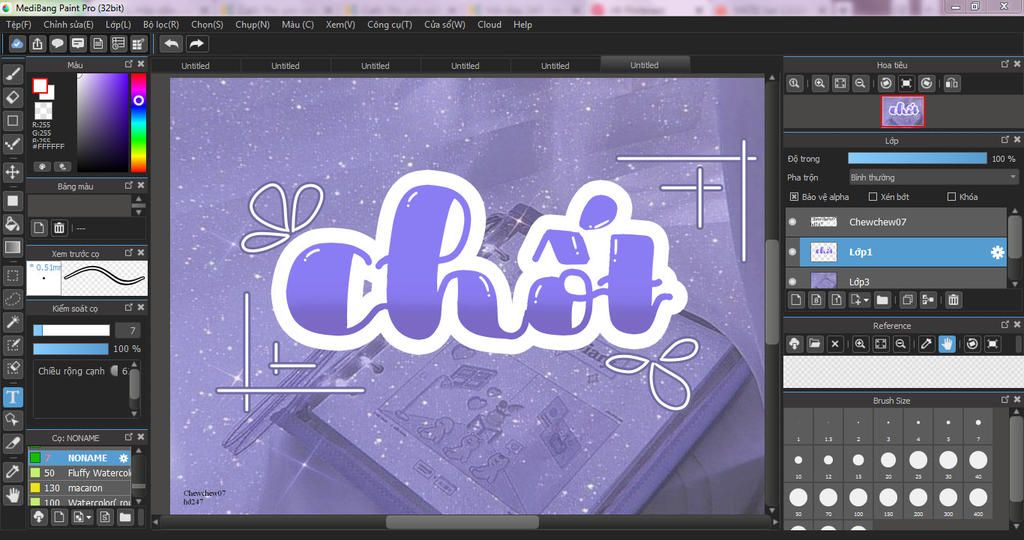Open the Pha trộn blend mode dropdown
1024x540 pixels.
coord(933,177)
